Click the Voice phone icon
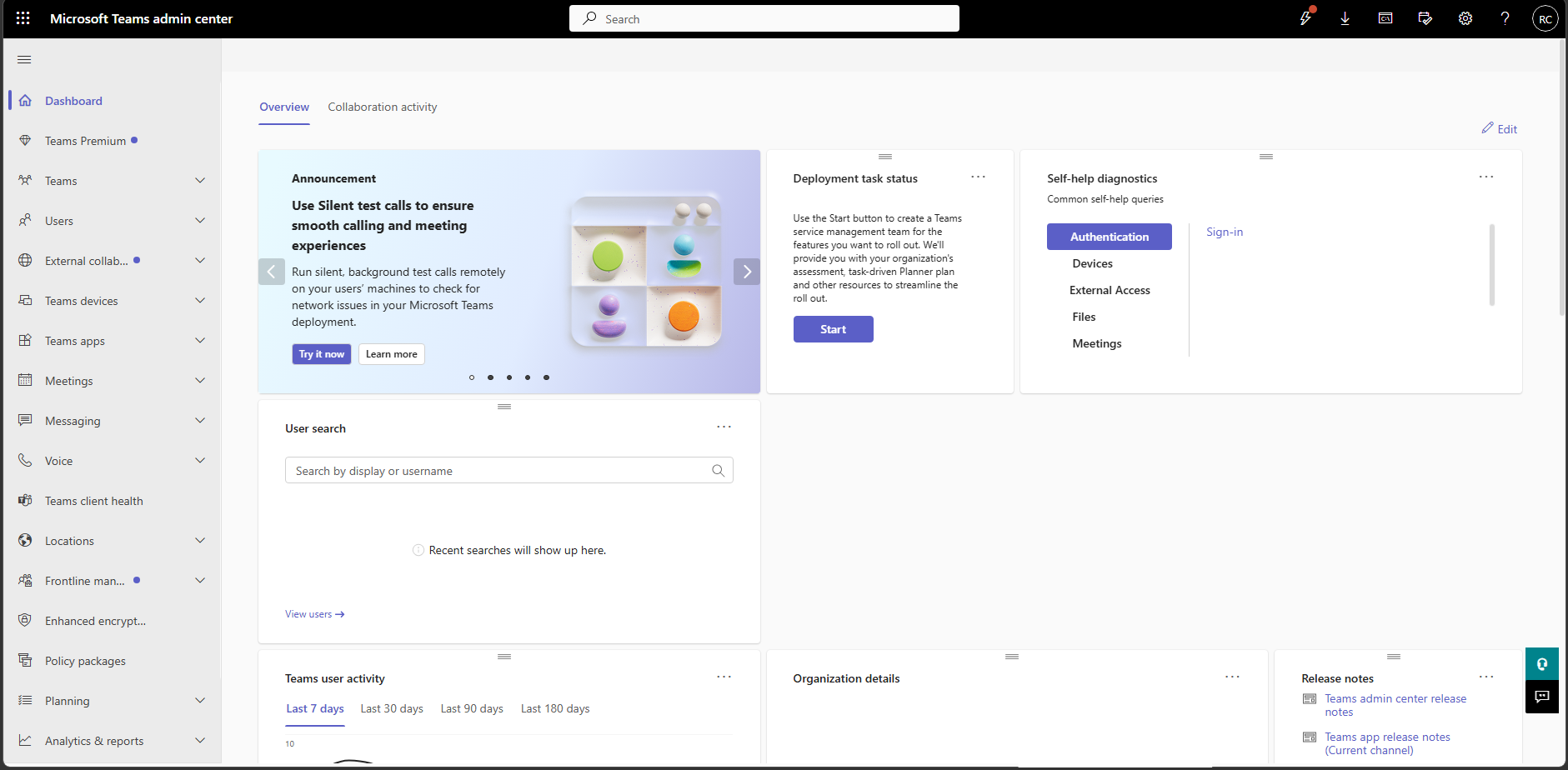Viewport: 1568px width, 770px height. tap(25, 461)
